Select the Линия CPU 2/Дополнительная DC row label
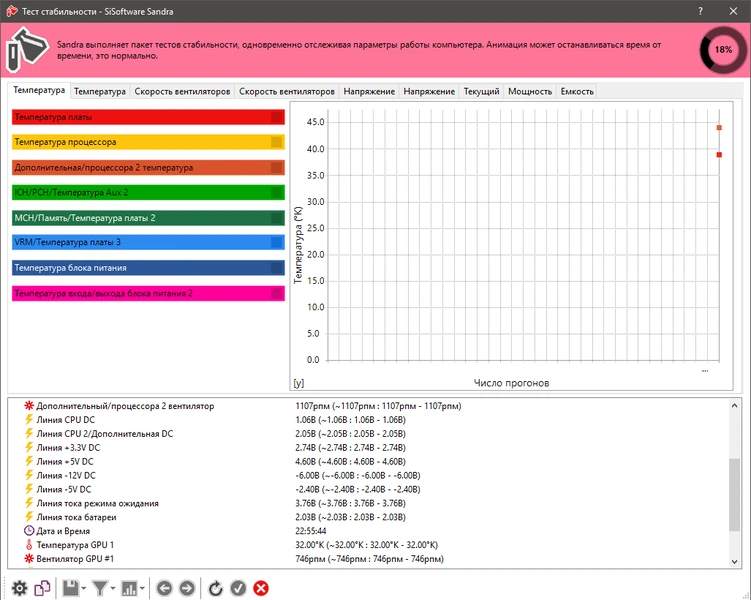The width and height of the screenshot is (751, 600). coord(105,433)
